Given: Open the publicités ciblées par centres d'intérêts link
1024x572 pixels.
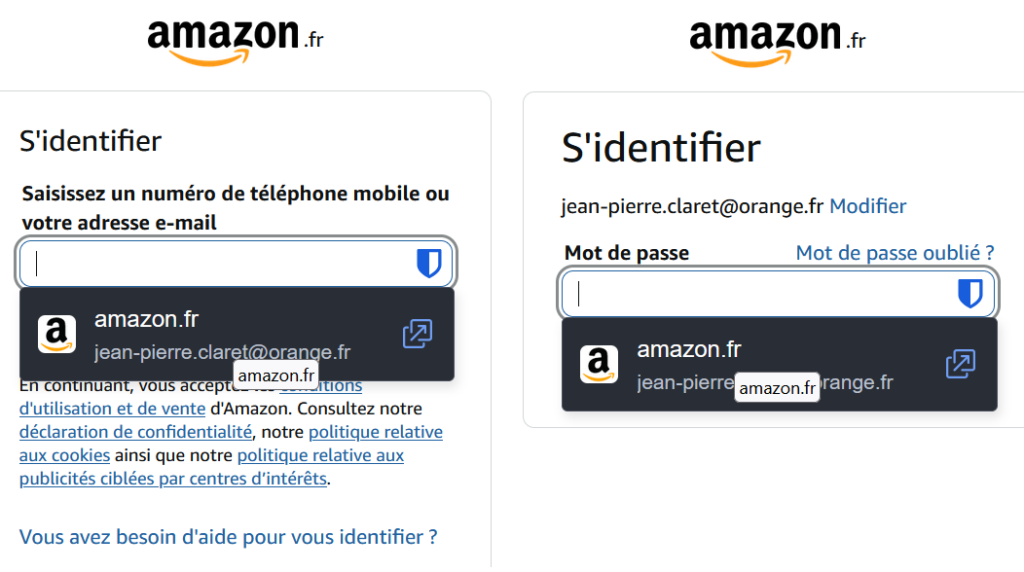Looking at the screenshot, I should click(x=173, y=479).
